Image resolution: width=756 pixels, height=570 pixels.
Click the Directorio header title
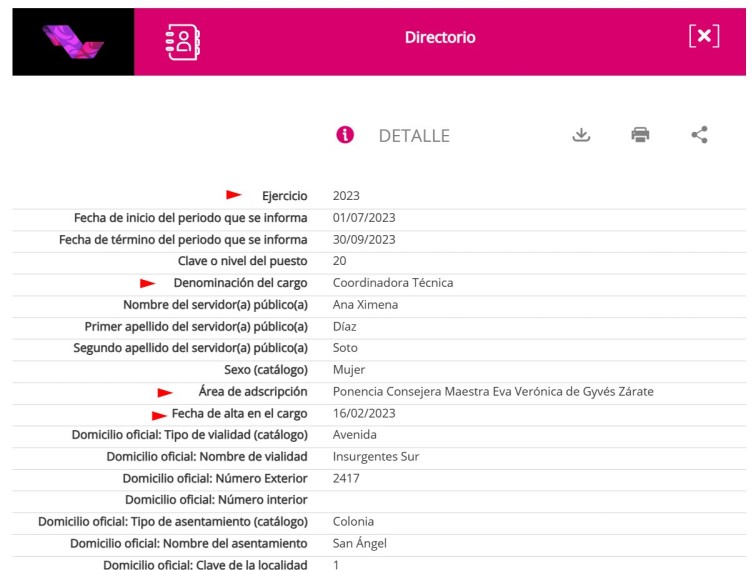pos(440,38)
